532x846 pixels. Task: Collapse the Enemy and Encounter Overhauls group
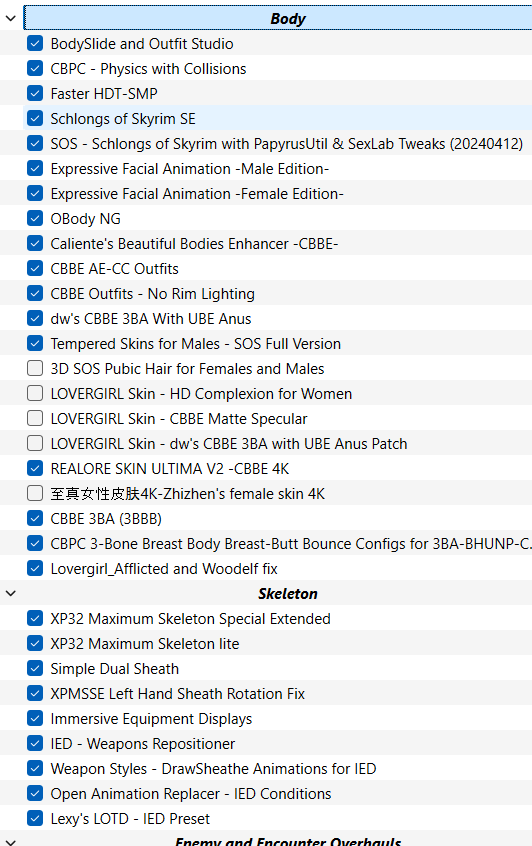click(11, 842)
